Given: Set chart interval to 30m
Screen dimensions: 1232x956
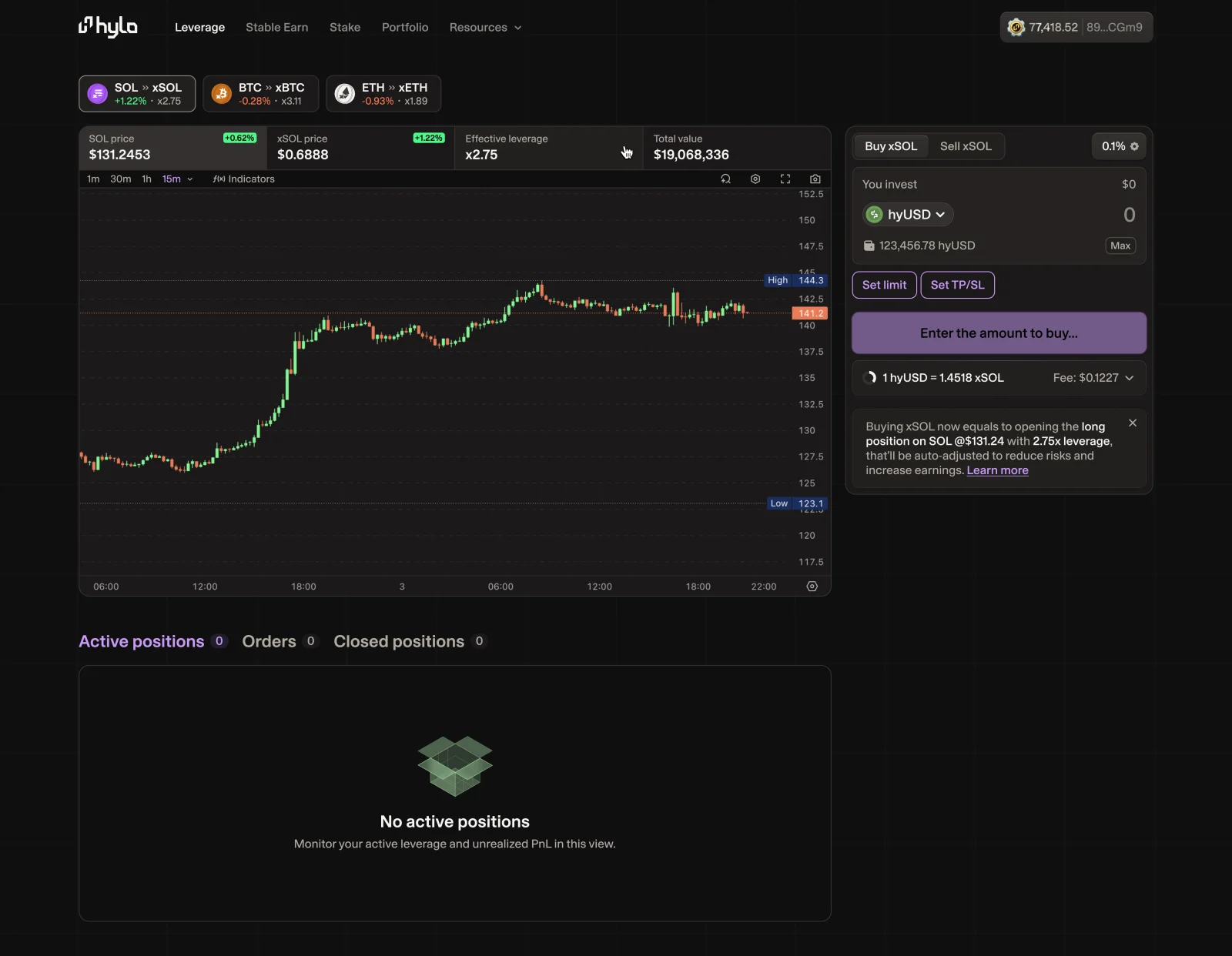Looking at the screenshot, I should pyautogui.click(x=120, y=179).
